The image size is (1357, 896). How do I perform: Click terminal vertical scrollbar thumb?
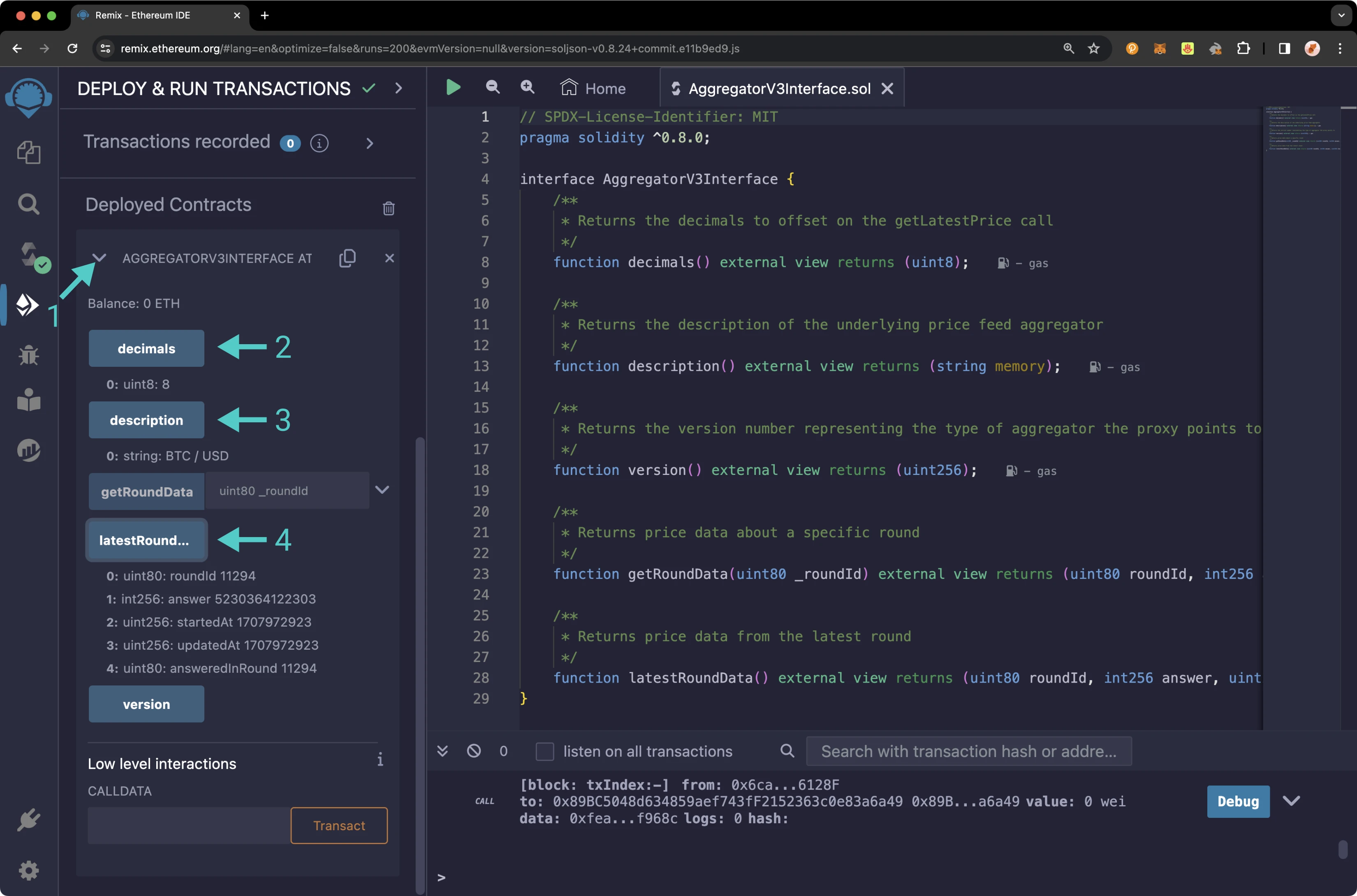1343,849
